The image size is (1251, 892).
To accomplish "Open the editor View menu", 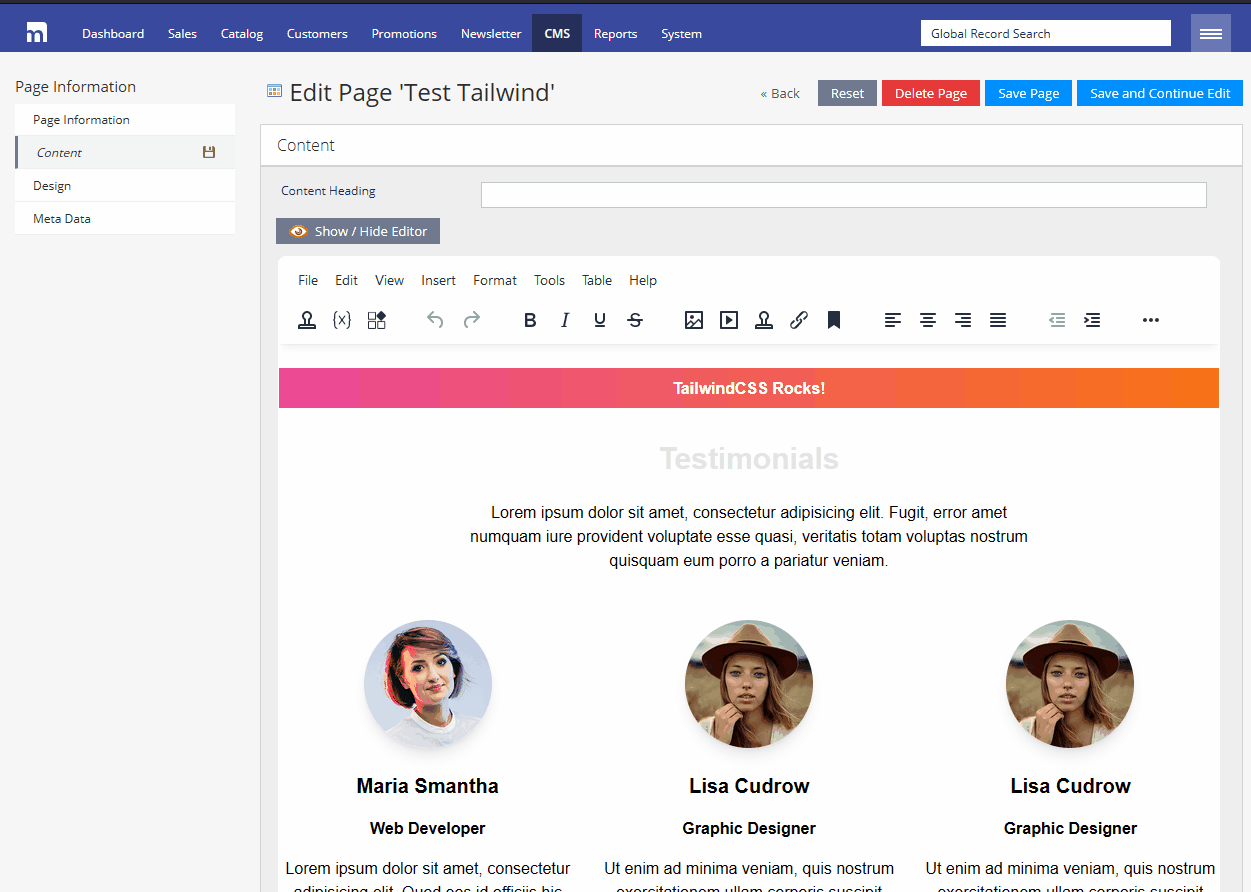I will pyautogui.click(x=390, y=280).
